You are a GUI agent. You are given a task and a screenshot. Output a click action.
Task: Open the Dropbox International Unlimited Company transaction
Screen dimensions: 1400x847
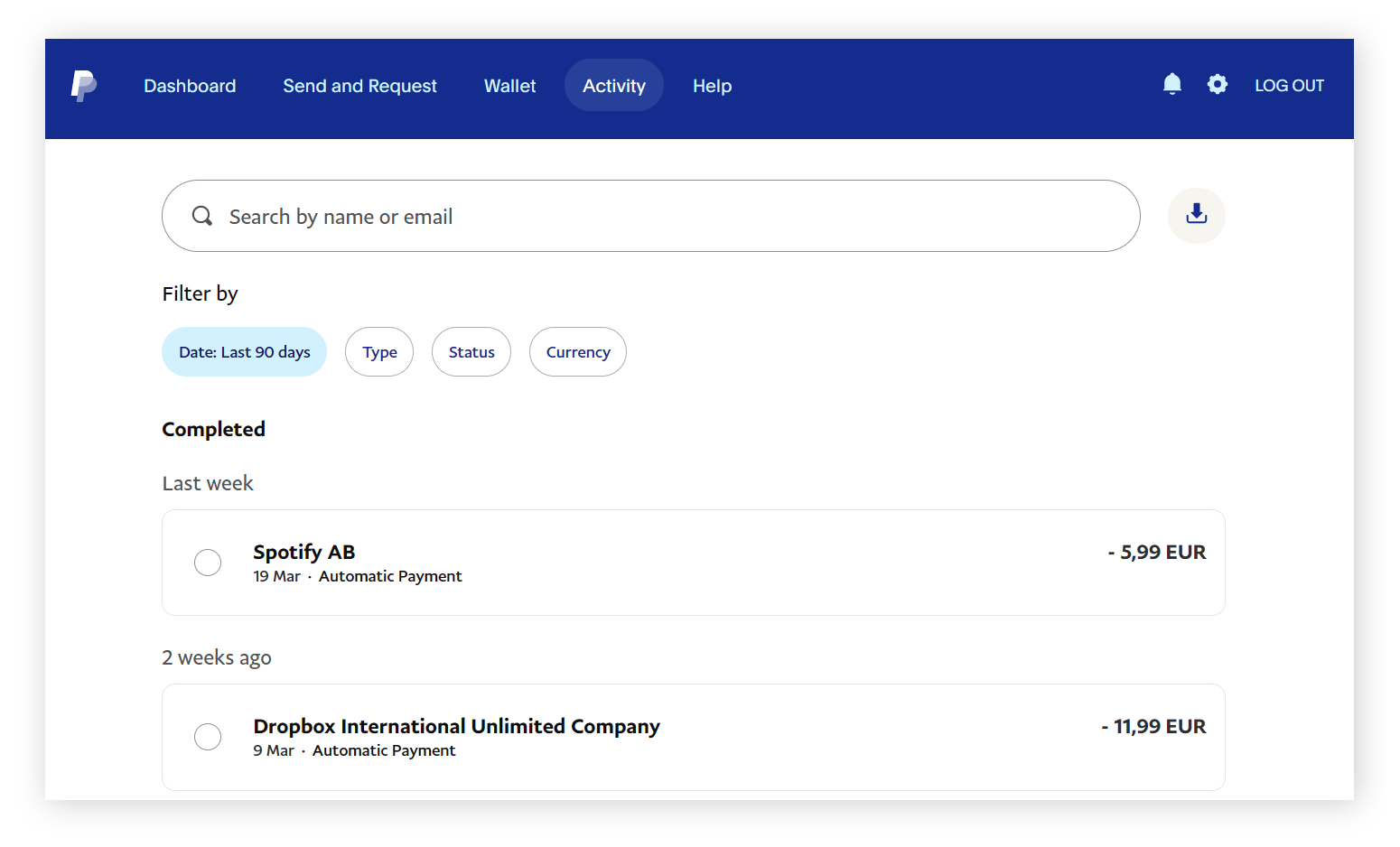pos(694,738)
